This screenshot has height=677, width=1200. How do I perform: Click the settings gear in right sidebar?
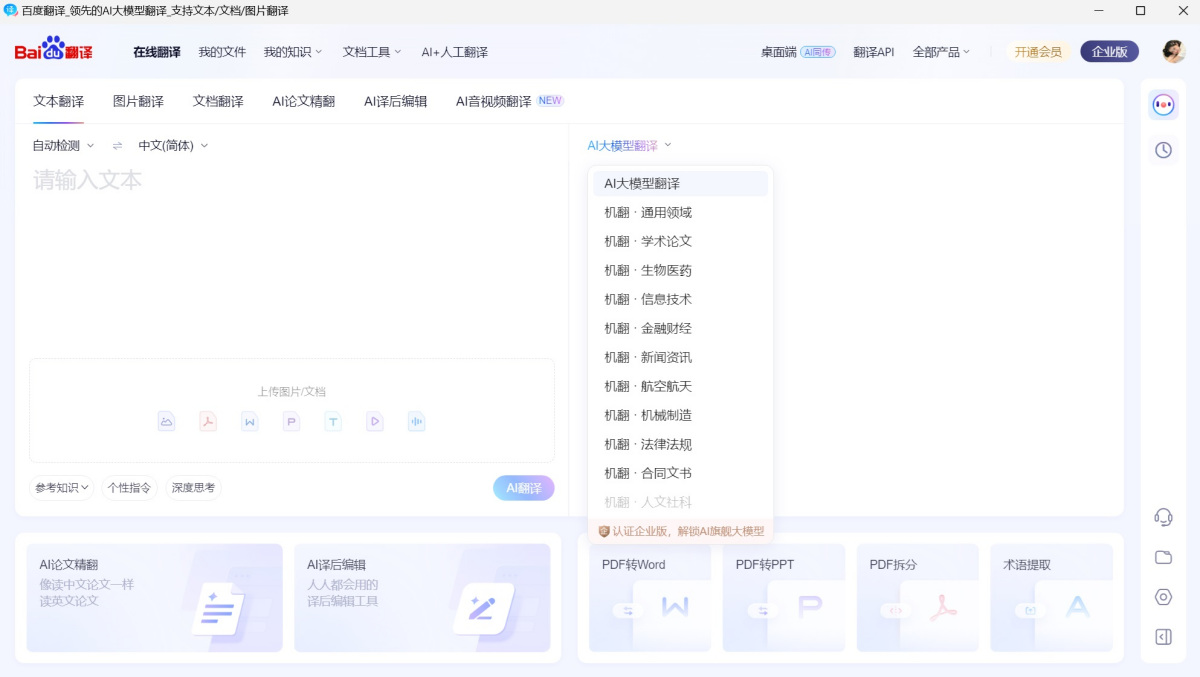(x=1162, y=597)
